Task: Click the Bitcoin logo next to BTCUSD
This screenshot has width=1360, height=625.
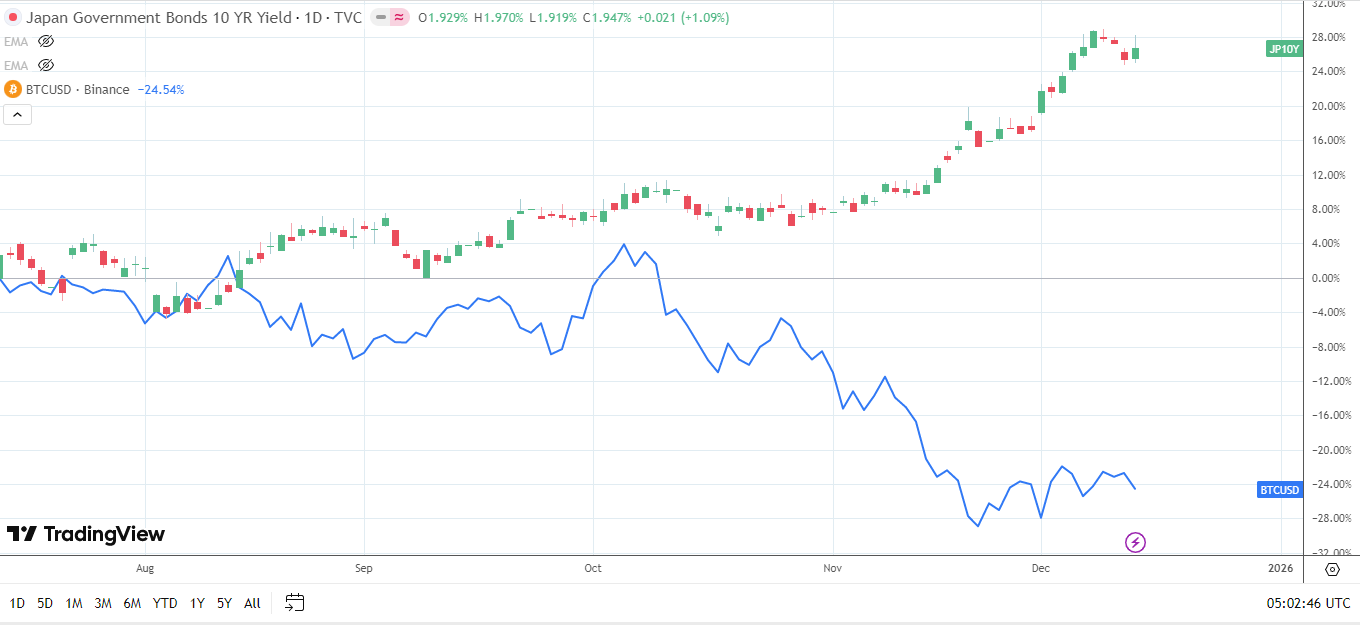Action: coord(12,89)
